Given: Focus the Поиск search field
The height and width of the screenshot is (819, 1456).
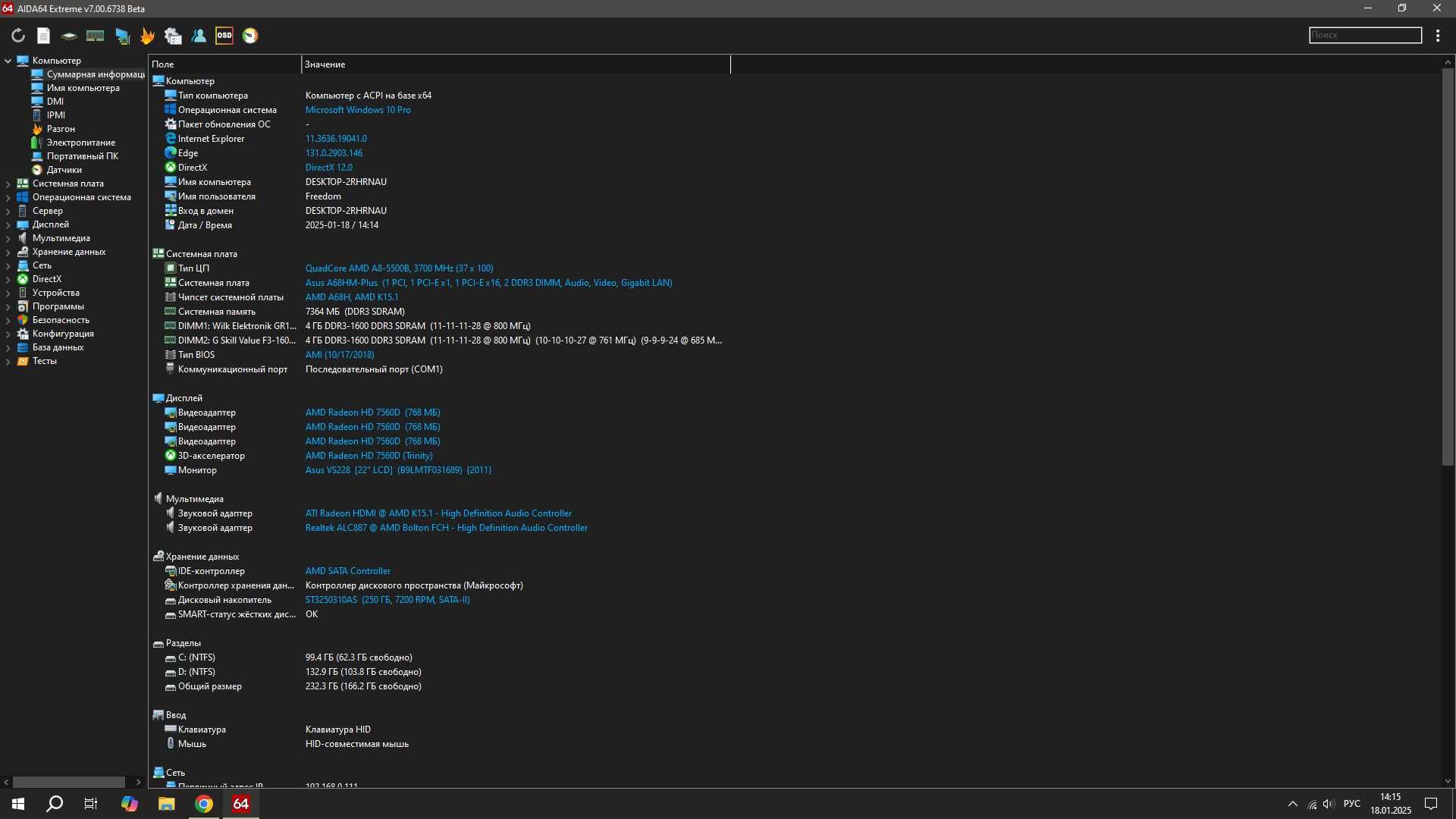Looking at the screenshot, I should (x=1365, y=35).
